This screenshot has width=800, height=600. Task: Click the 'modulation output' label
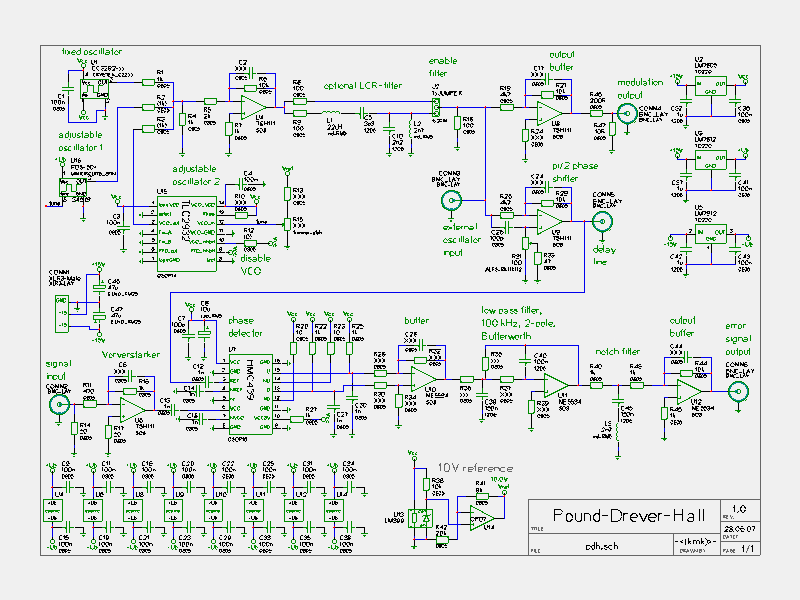pyautogui.click(x=640, y=89)
